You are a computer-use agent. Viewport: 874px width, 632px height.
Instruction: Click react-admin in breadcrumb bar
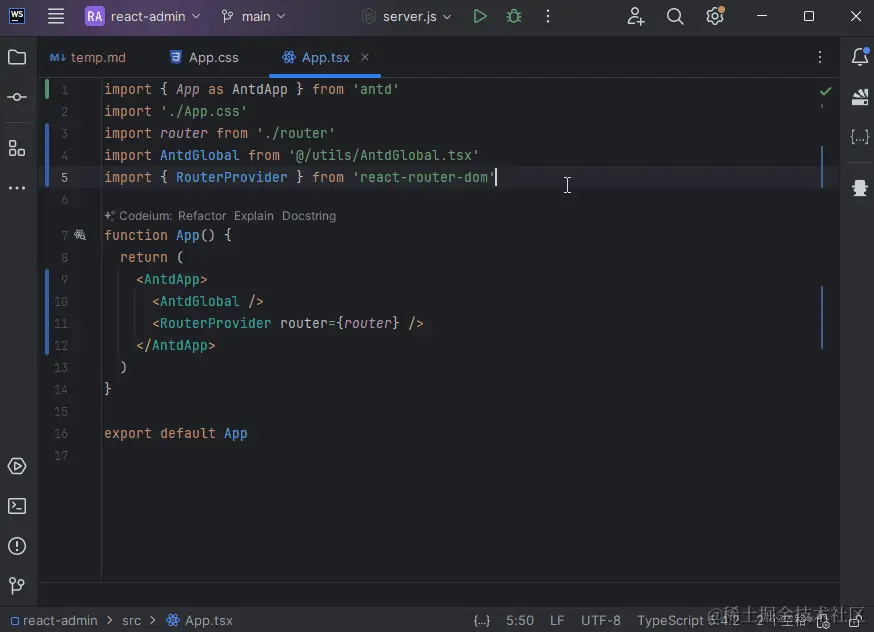tap(55, 620)
